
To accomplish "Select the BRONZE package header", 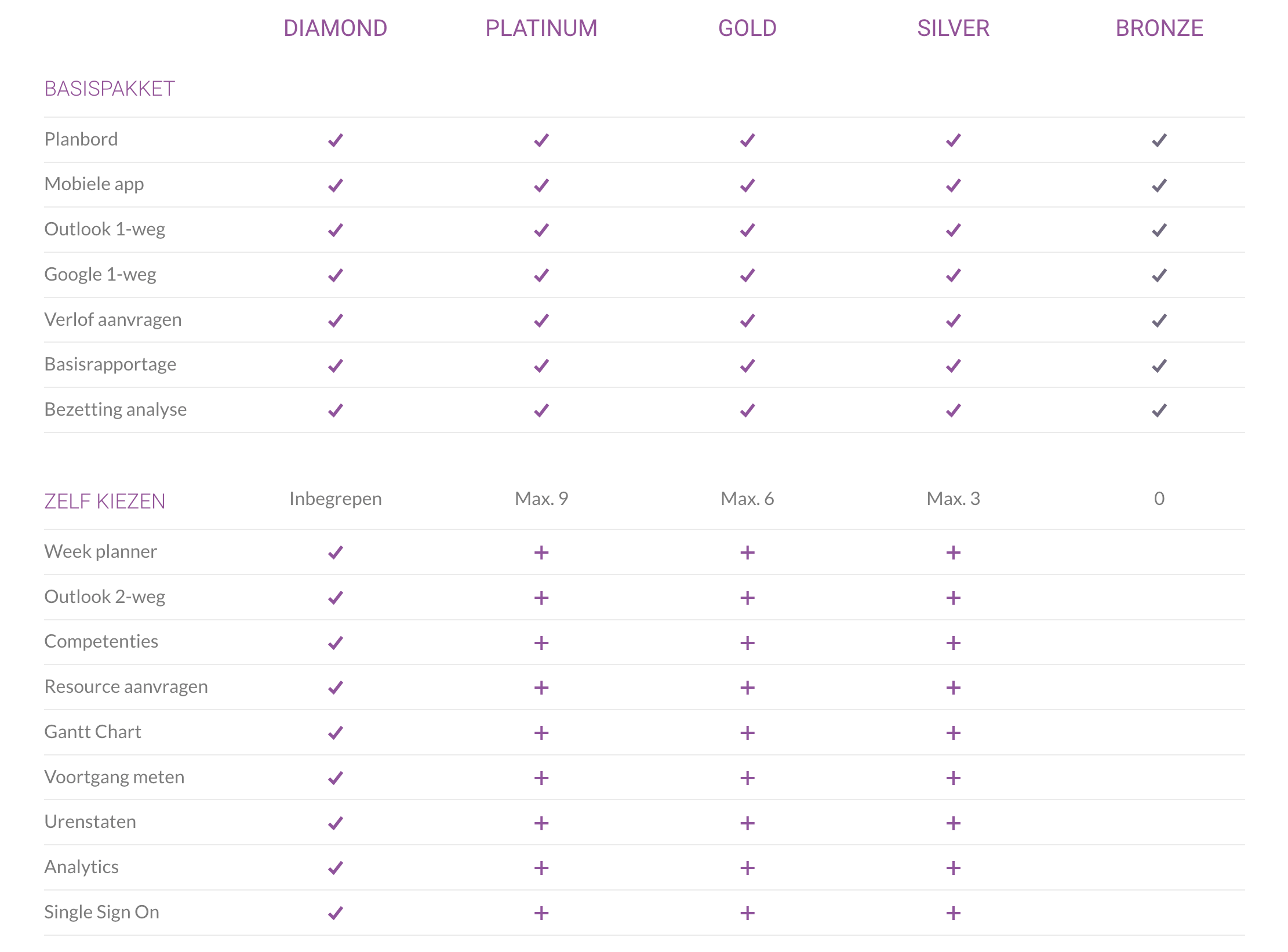I will pyautogui.click(x=1159, y=28).
